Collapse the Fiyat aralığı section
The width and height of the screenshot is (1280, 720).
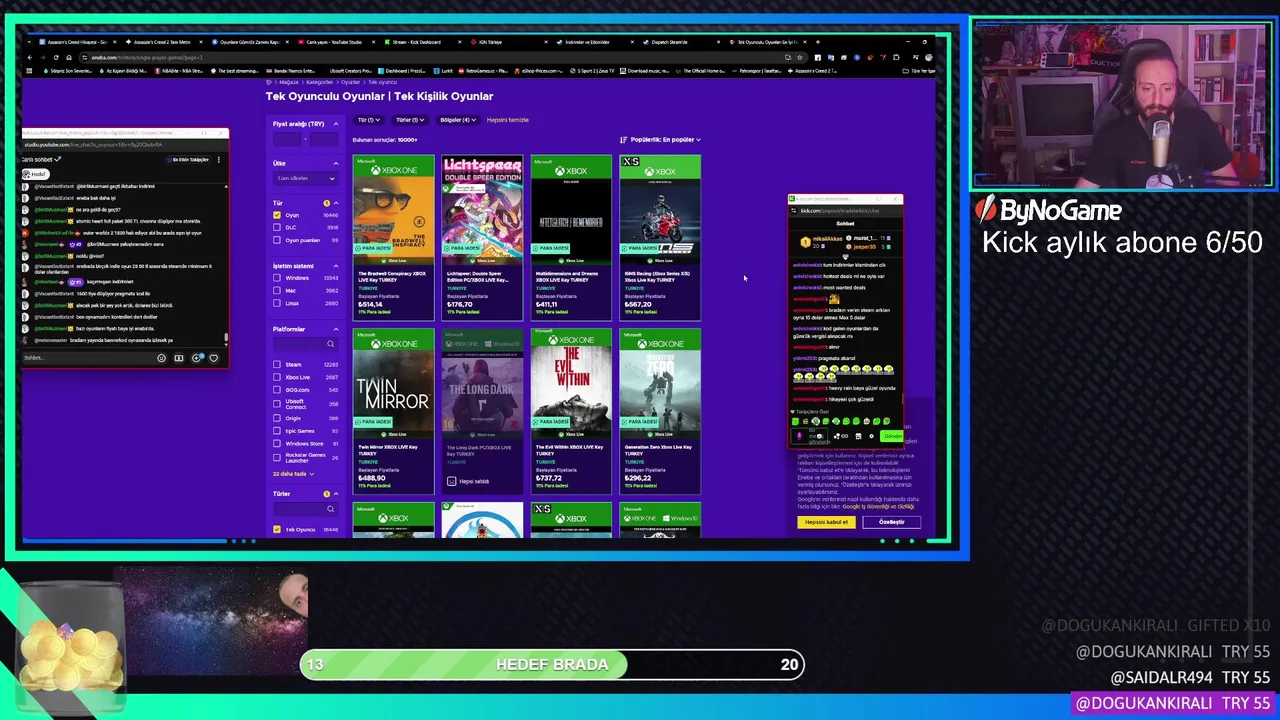(x=336, y=124)
